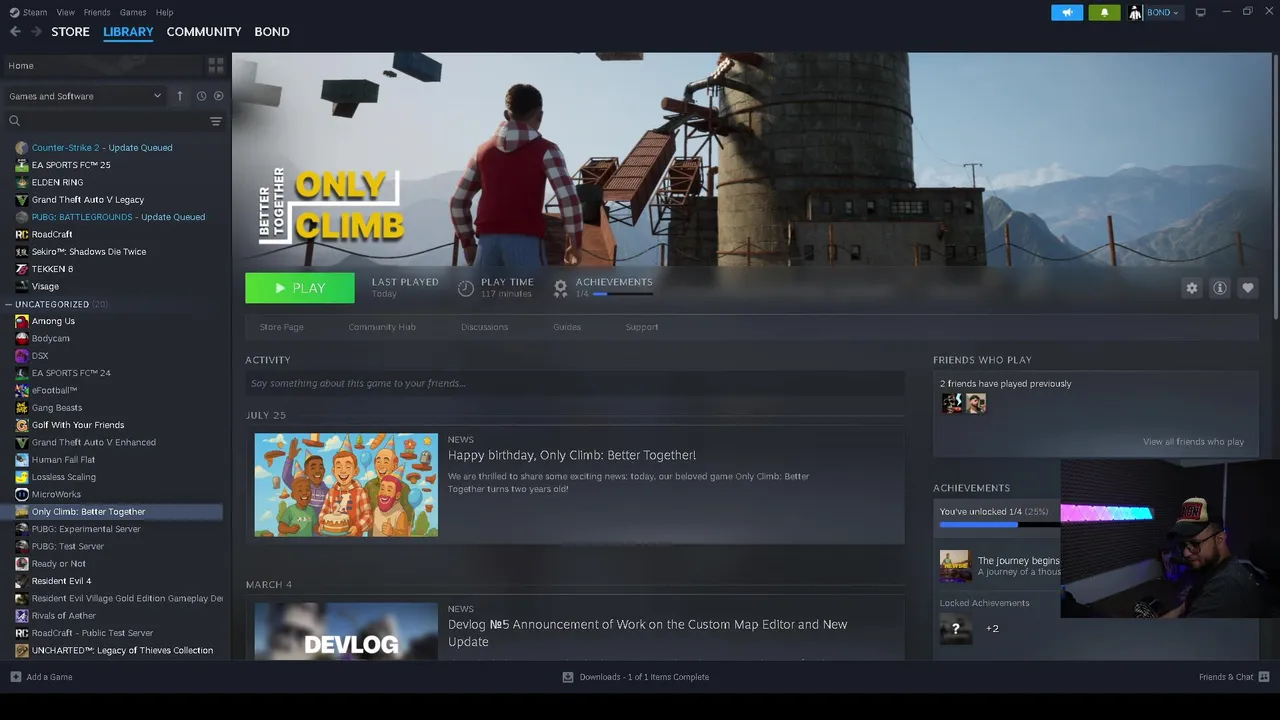This screenshot has height=720, width=1280.
Task: Click the achievements trophy icon
Action: [560, 288]
